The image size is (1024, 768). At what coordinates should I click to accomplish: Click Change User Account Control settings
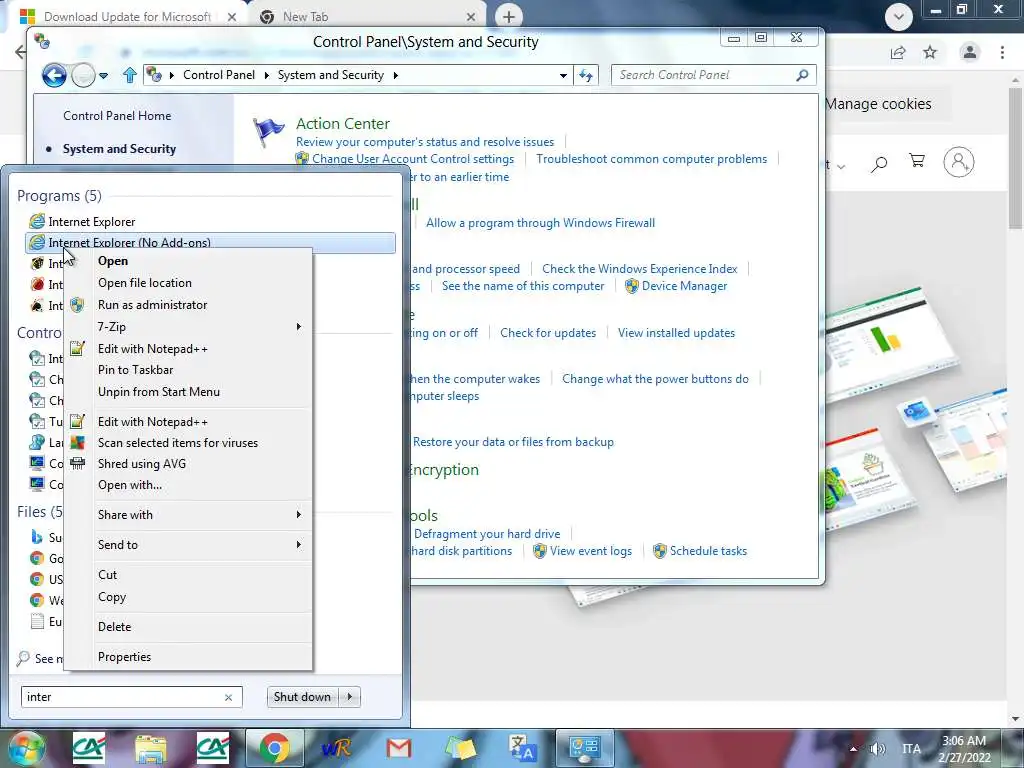pos(413,159)
